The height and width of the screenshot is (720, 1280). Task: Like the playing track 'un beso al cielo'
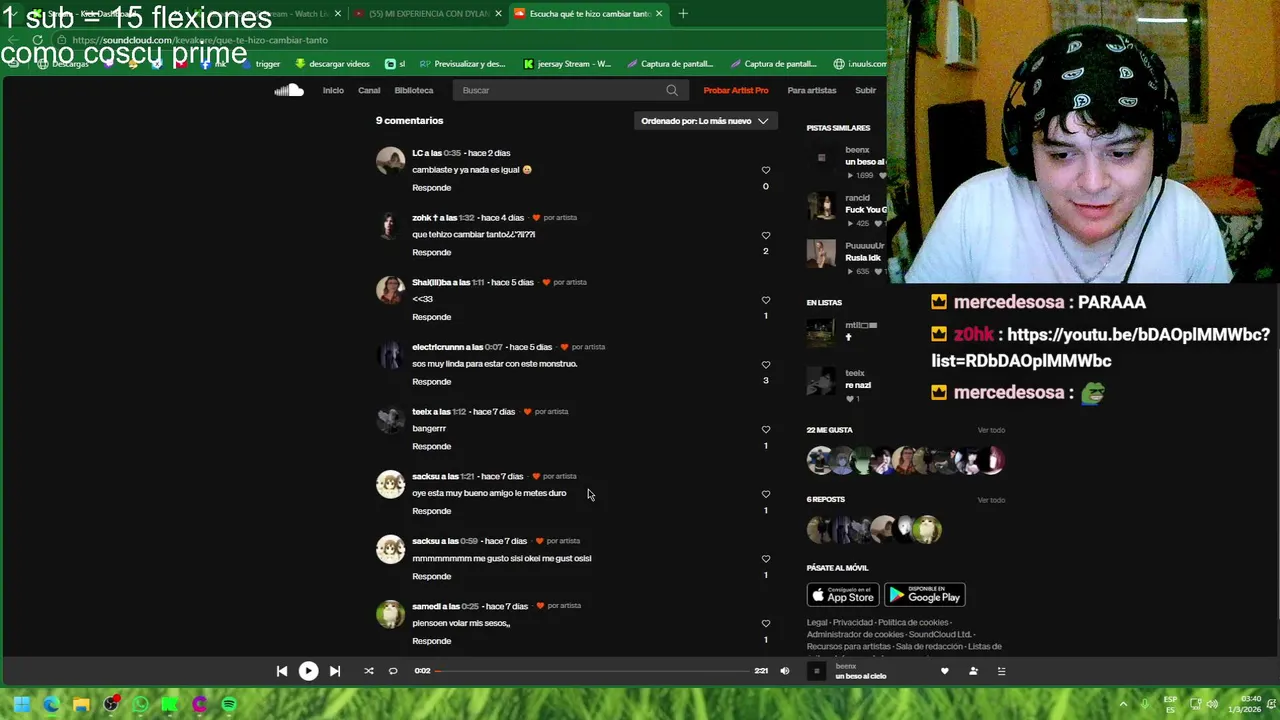pyautogui.click(x=944, y=671)
